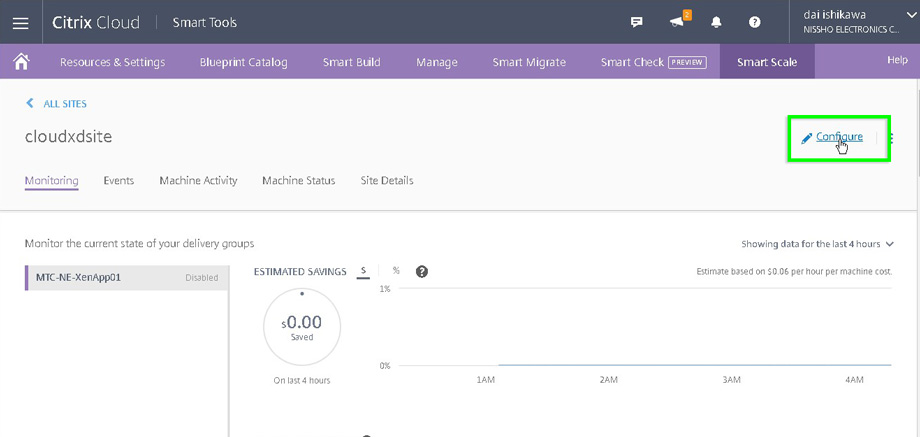
Task: Switch to the Machine Activity tab
Action: [x=198, y=181]
